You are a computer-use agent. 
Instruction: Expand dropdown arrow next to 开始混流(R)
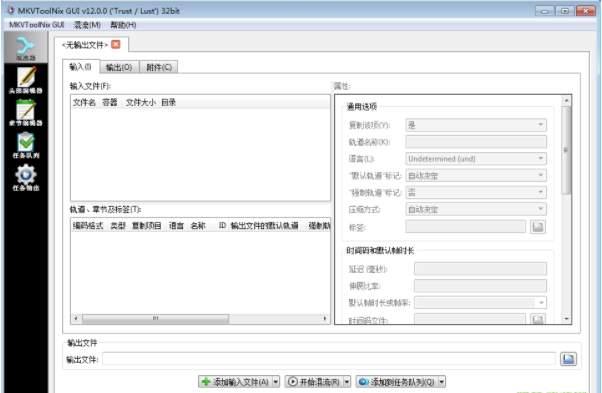(347, 381)
